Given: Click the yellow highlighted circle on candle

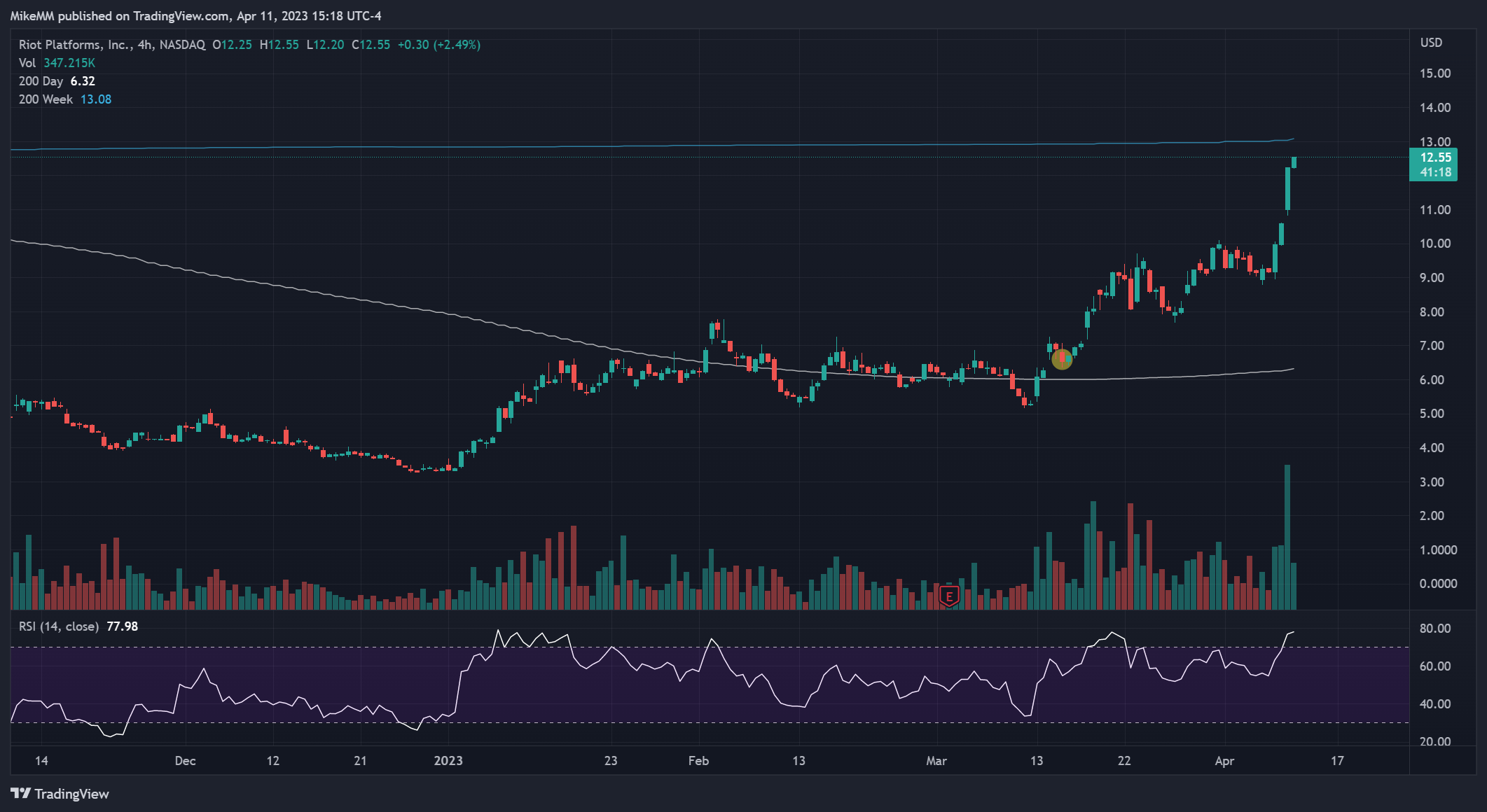Looking at the screenshot, I should click(x=1062, y=359).
